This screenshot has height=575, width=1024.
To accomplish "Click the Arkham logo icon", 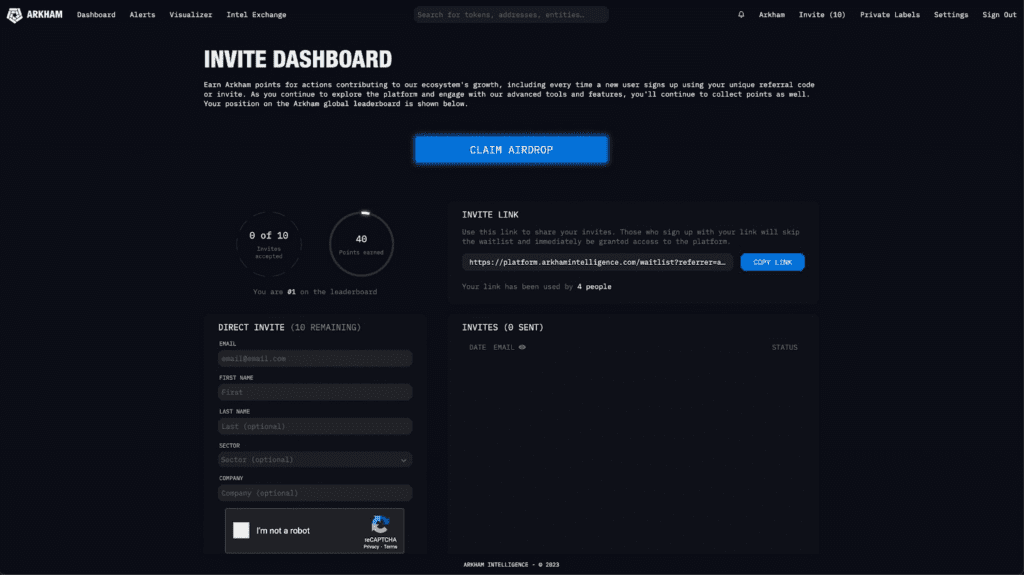I will [14, 15].
